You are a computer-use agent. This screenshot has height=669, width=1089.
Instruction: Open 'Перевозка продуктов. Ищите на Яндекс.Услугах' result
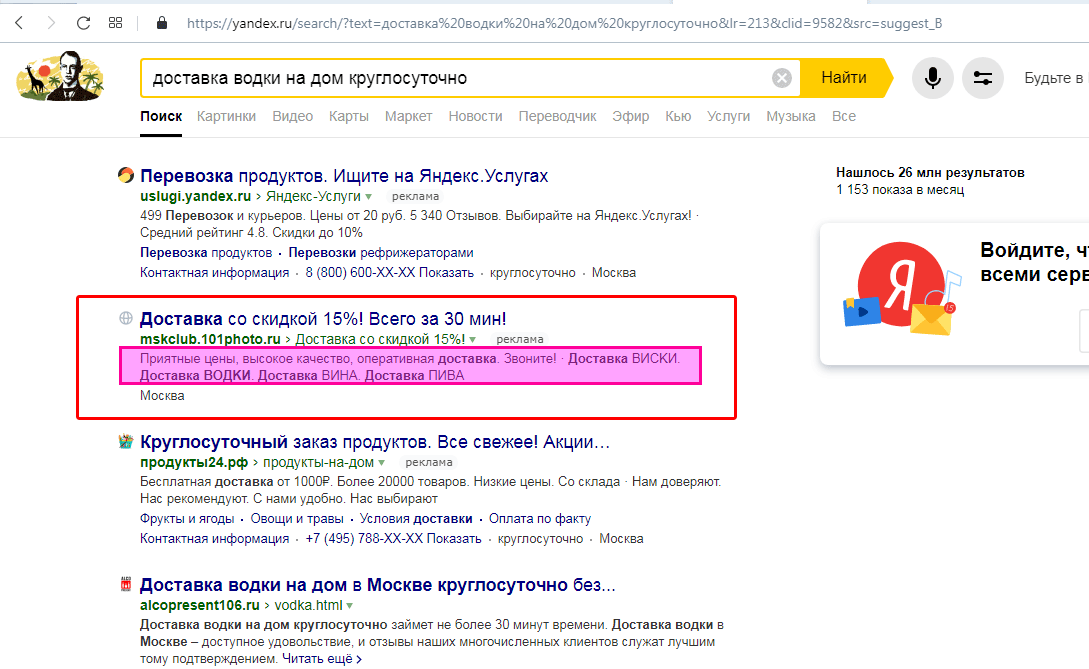(x=344, y=176)
